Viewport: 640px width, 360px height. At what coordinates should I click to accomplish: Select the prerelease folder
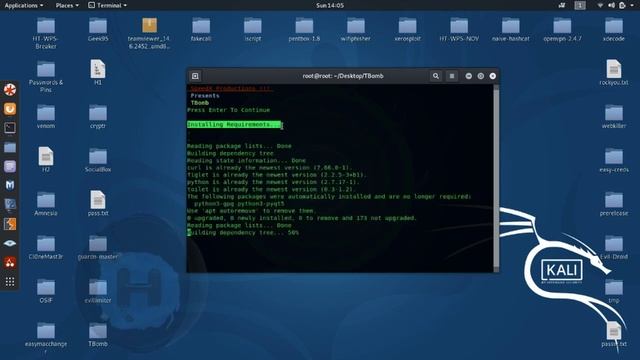[x=614, y=204]
